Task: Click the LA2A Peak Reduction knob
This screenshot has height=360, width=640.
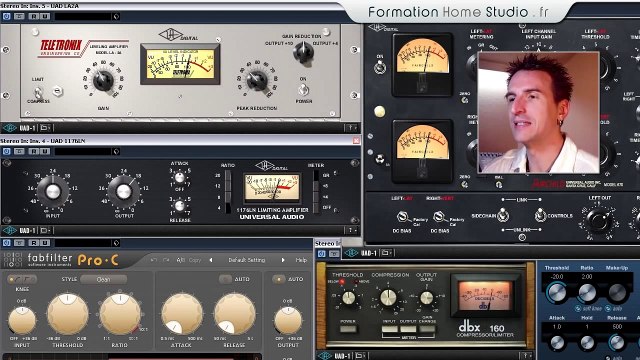Action: [257, 80]
